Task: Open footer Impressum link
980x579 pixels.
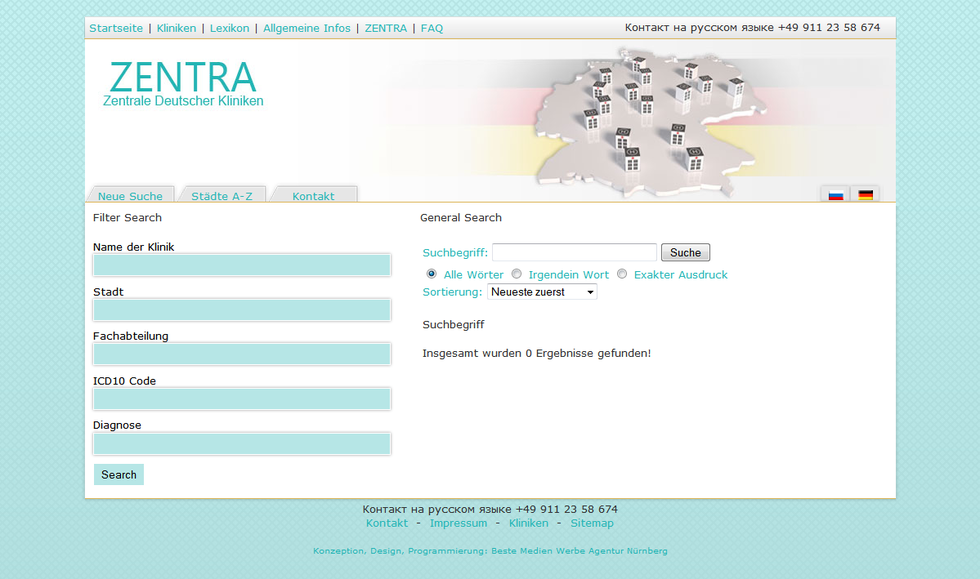Action: (458, 523)
